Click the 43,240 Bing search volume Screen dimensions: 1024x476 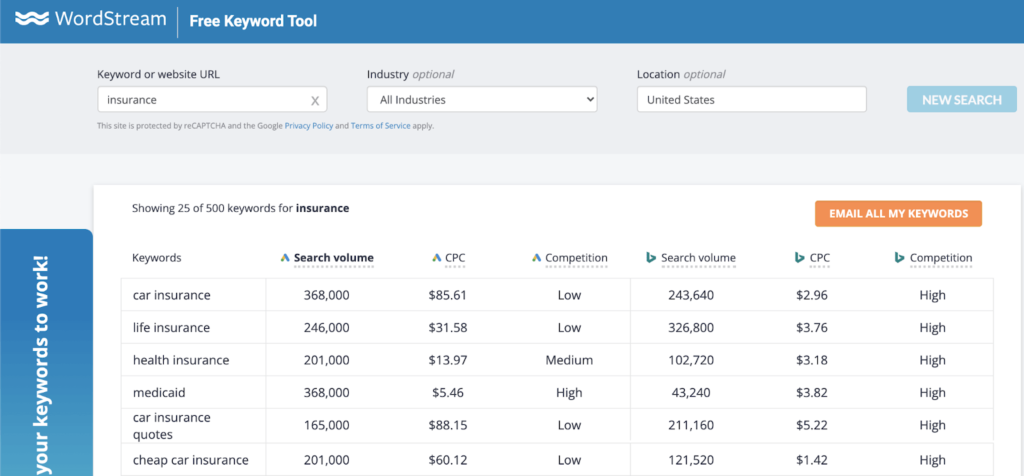[691, 393]
